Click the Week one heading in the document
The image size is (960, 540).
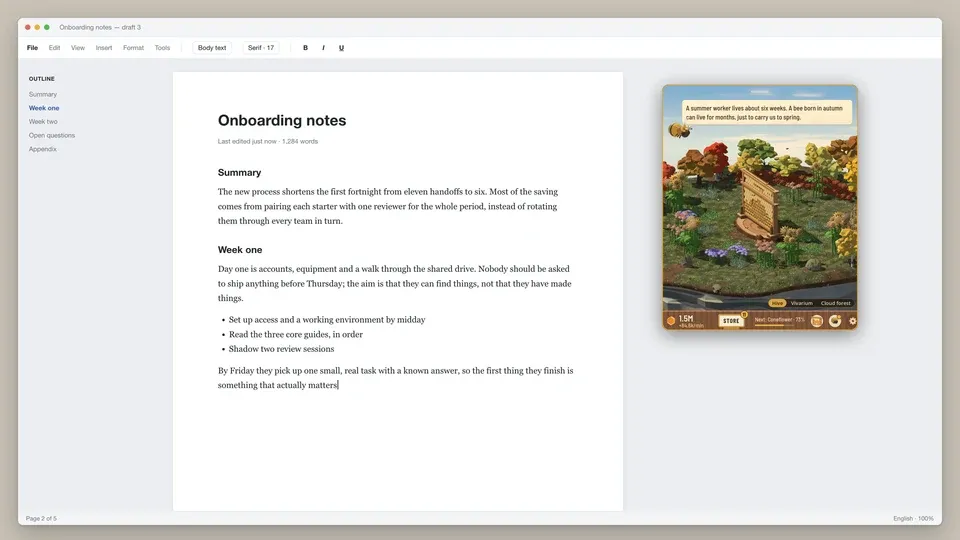[240, 250]
